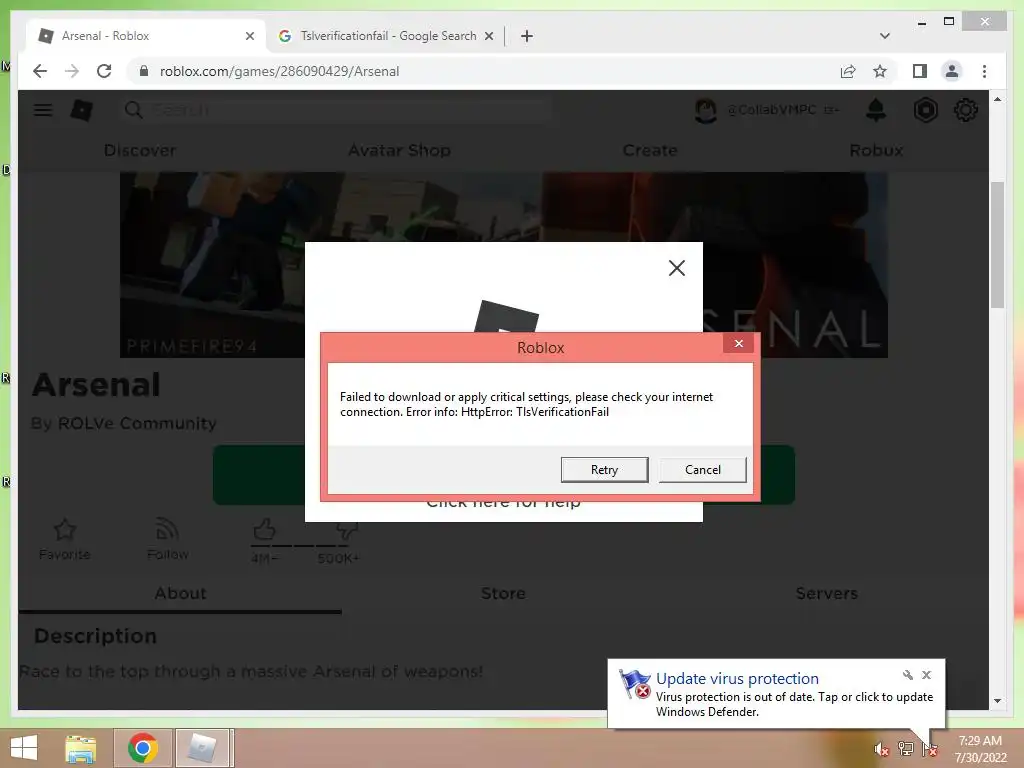
Task: Switch to the Arsenal - Roblox tab
Action: (144, 36)
